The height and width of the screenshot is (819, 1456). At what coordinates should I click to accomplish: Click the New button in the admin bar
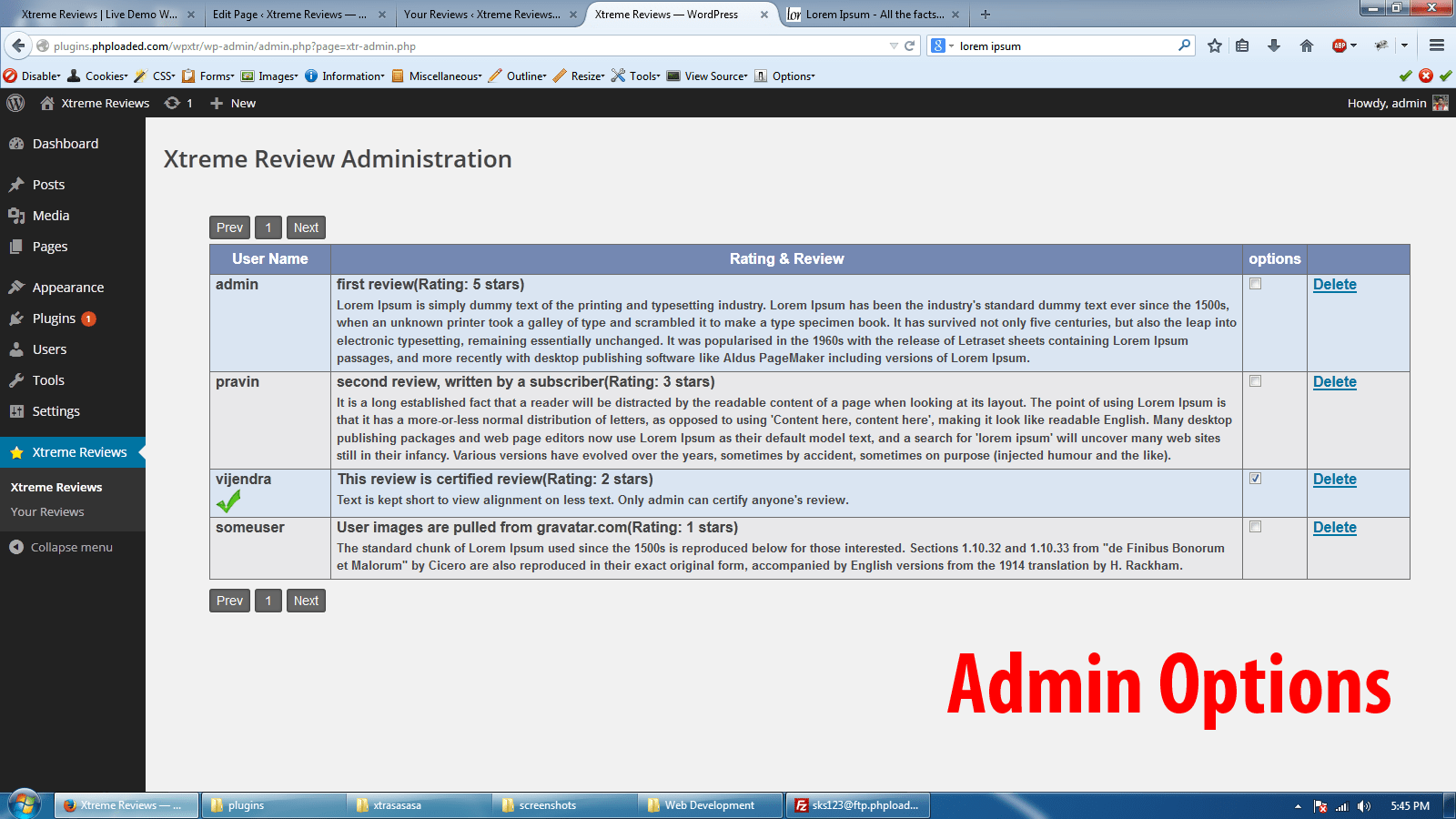pyautogui.click(x=233, y=103)
